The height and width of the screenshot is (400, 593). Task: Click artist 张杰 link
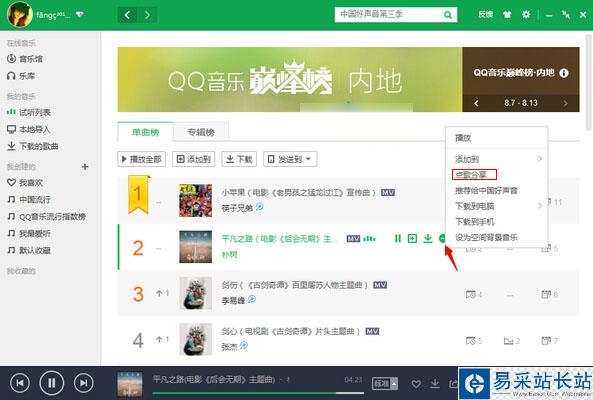[x=230, y=347]
